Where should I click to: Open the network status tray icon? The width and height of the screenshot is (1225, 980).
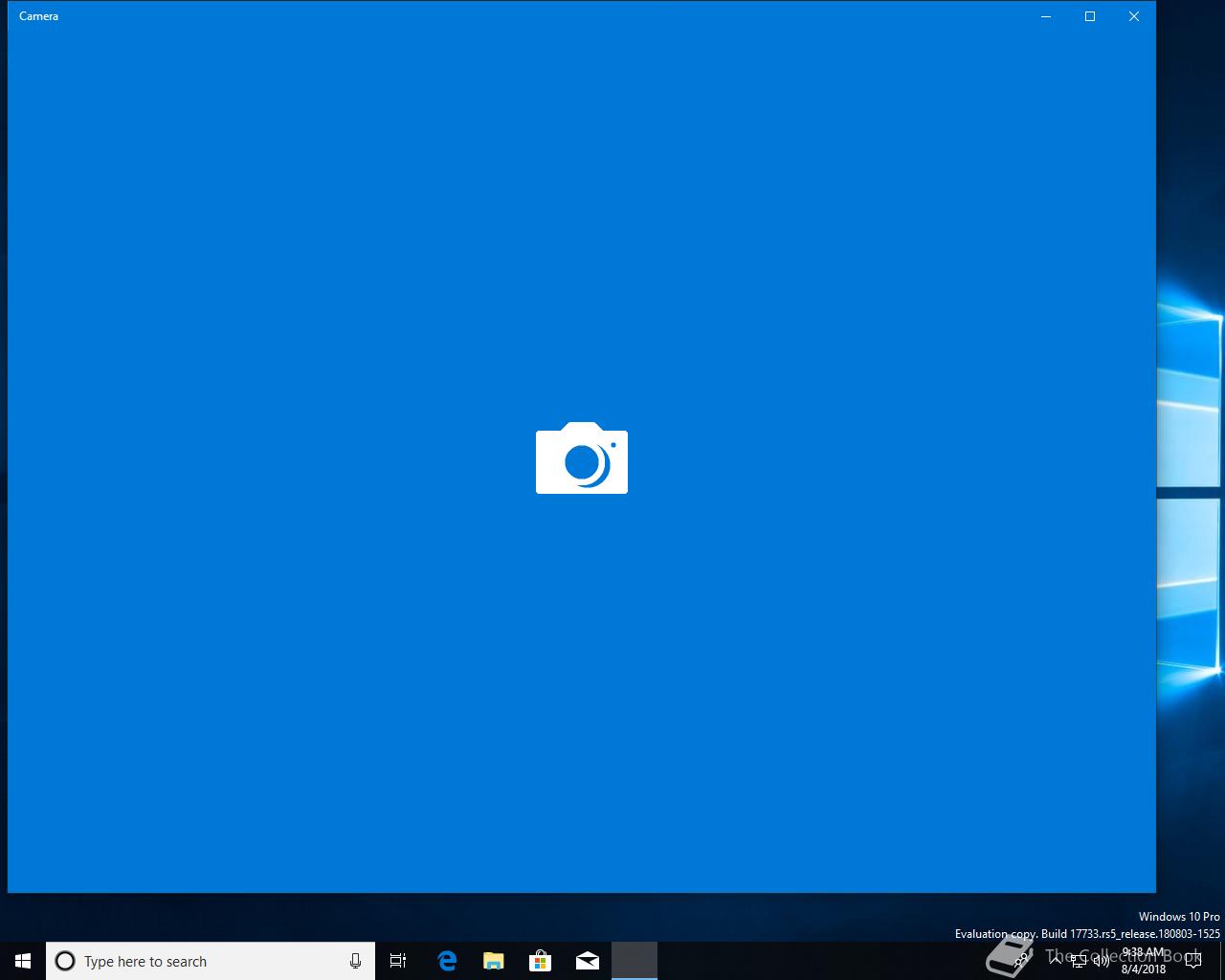(x=1079, y=961)
